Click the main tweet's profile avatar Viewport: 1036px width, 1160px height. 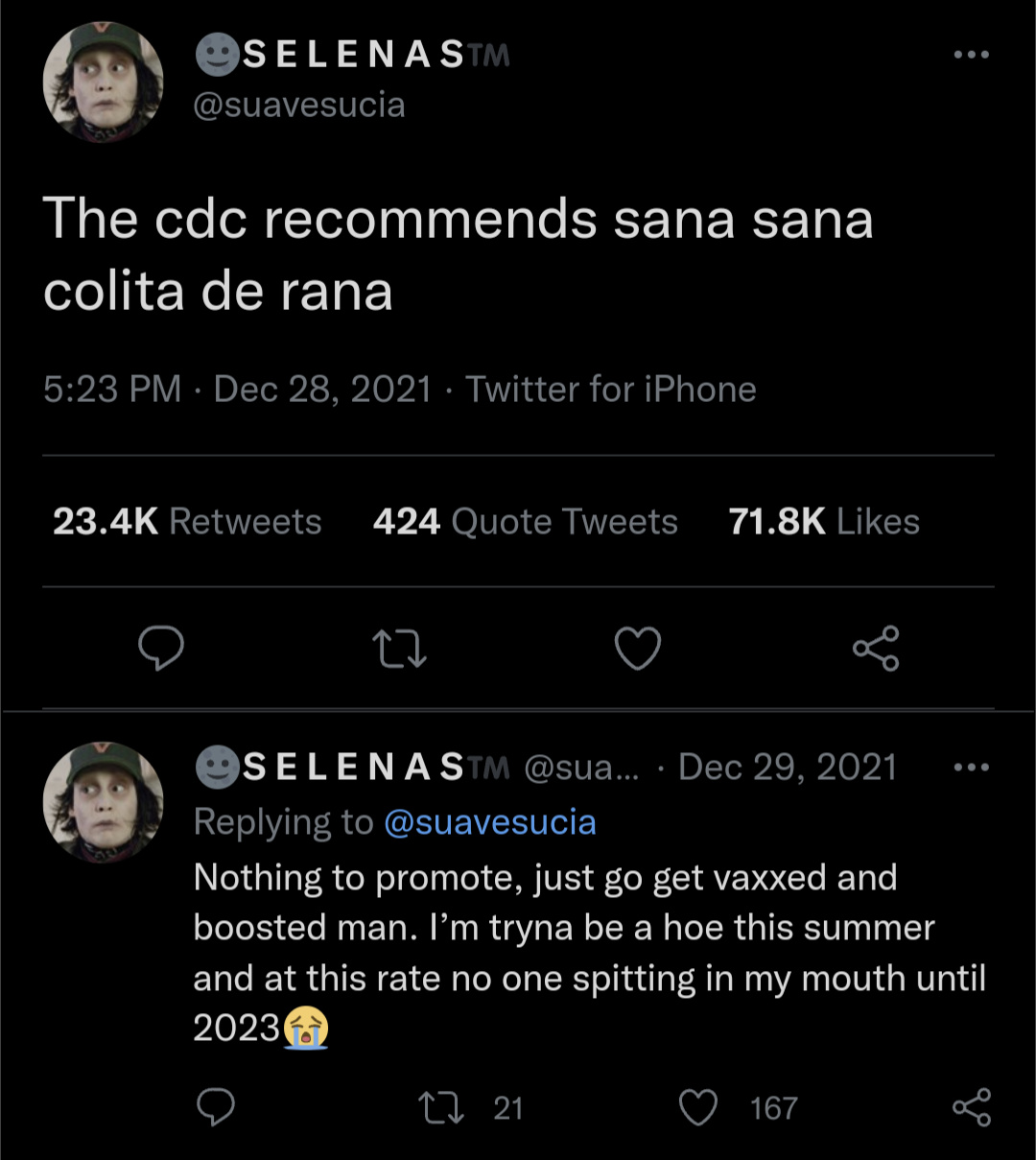point(104,83)
